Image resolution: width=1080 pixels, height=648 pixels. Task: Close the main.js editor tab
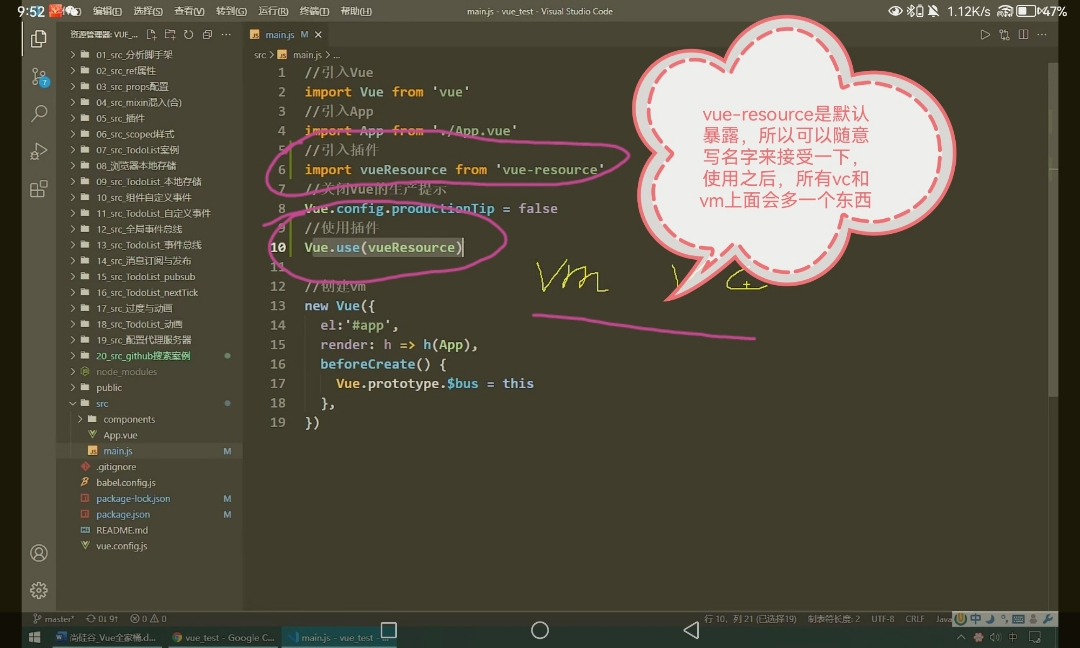coord(318,34)
